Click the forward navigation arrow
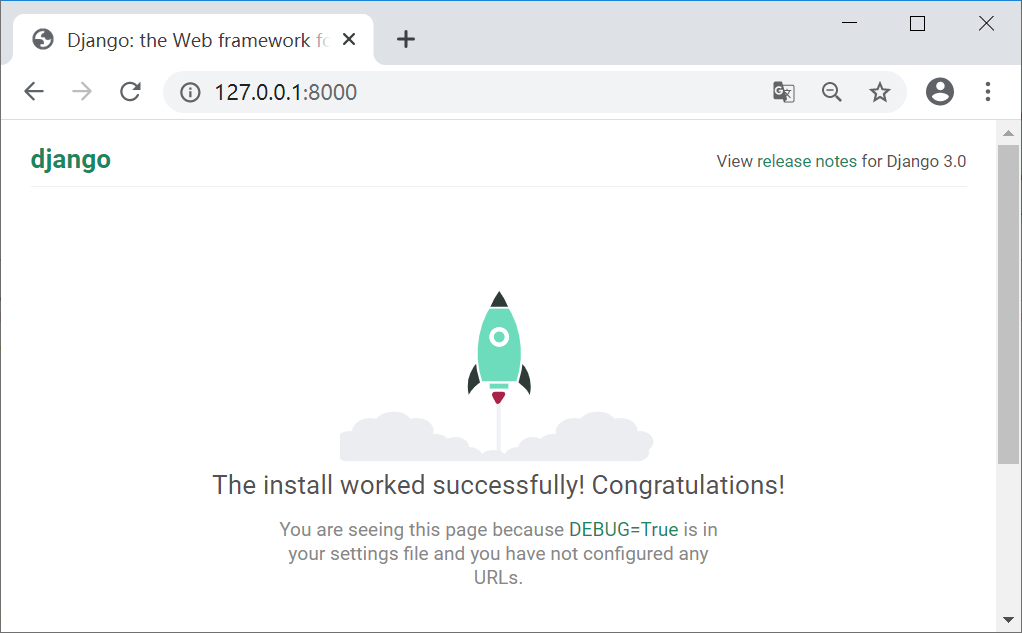Viewport: 1022px width, 633px height. 82,91
